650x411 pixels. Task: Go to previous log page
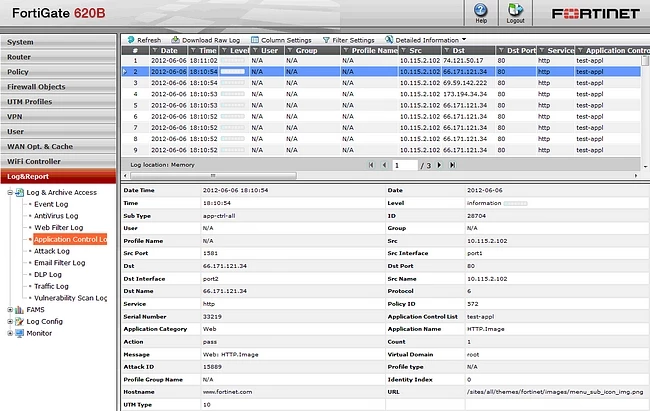(x=384, y=165)
